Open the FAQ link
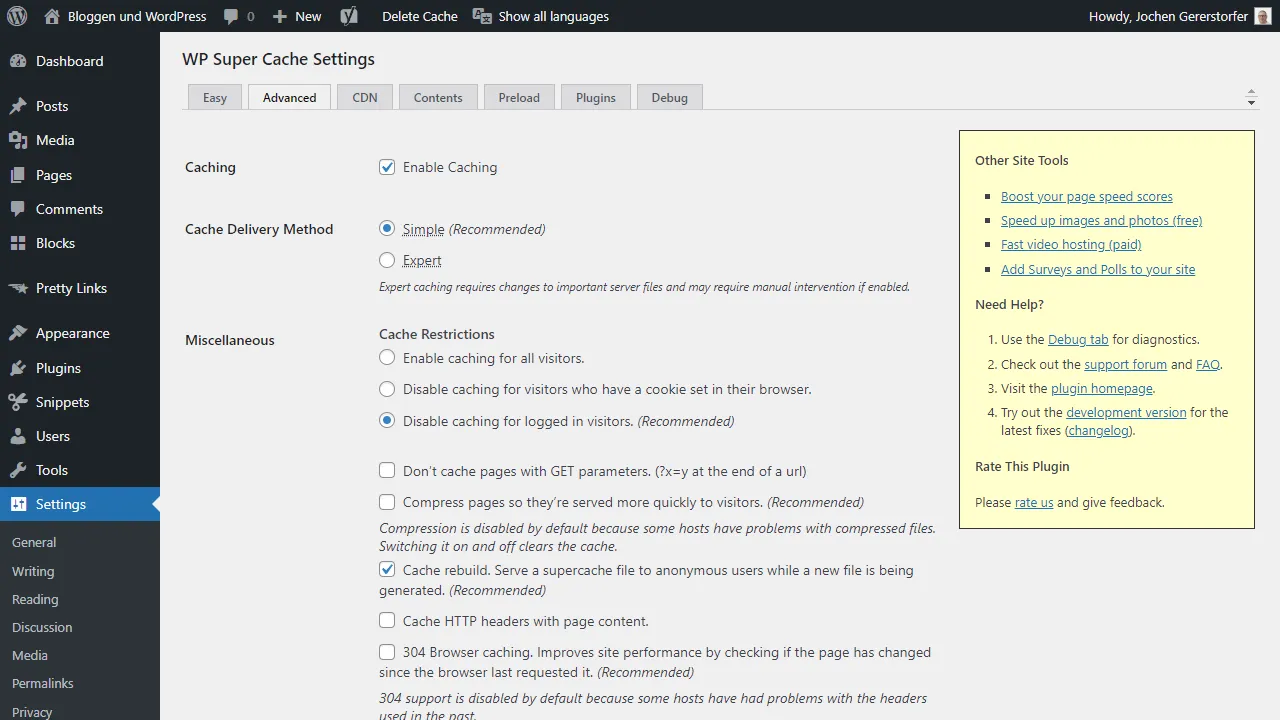 [1208, 364]
